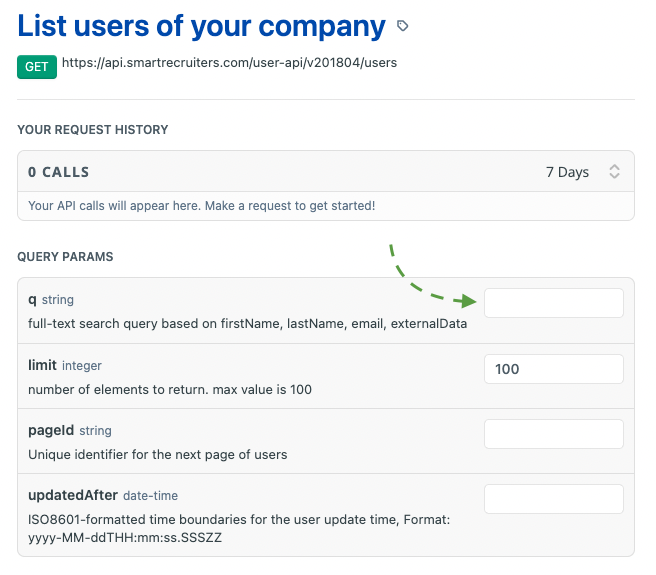Viewport: 656px width, 575px height.
Task: Click the green GET method badge
Action: point(37,67)
